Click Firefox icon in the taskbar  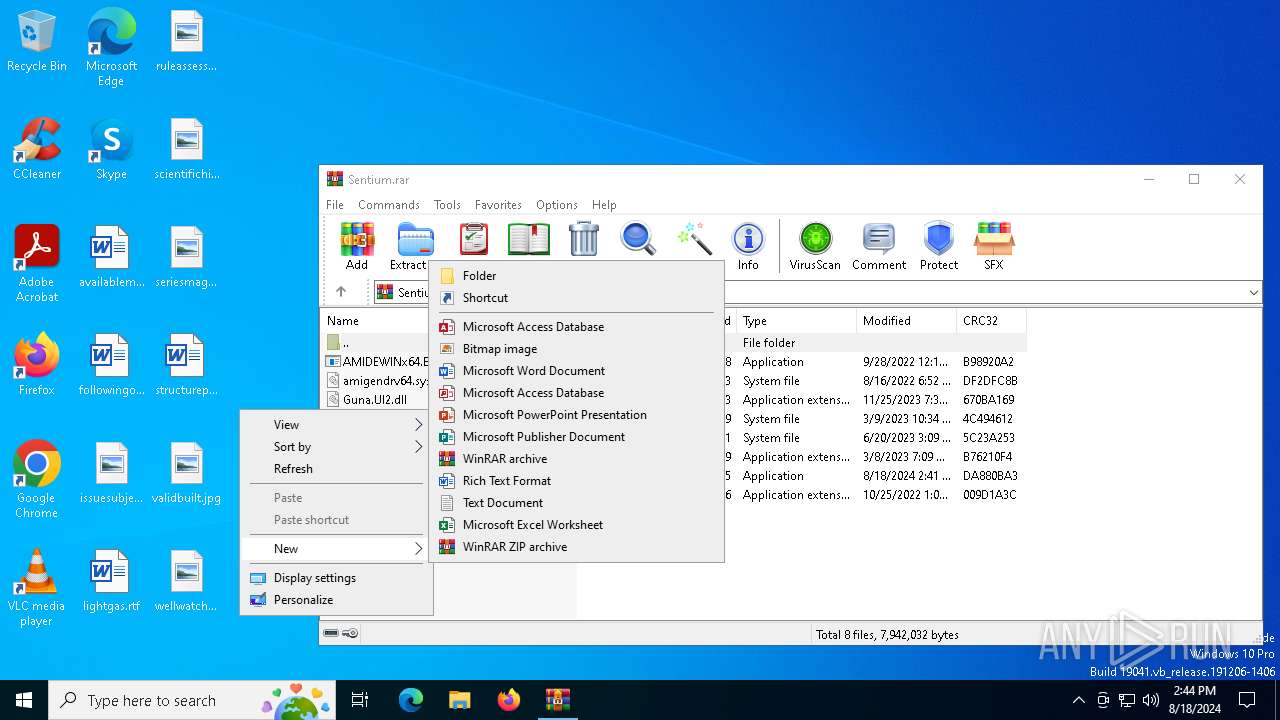(508, 700)
